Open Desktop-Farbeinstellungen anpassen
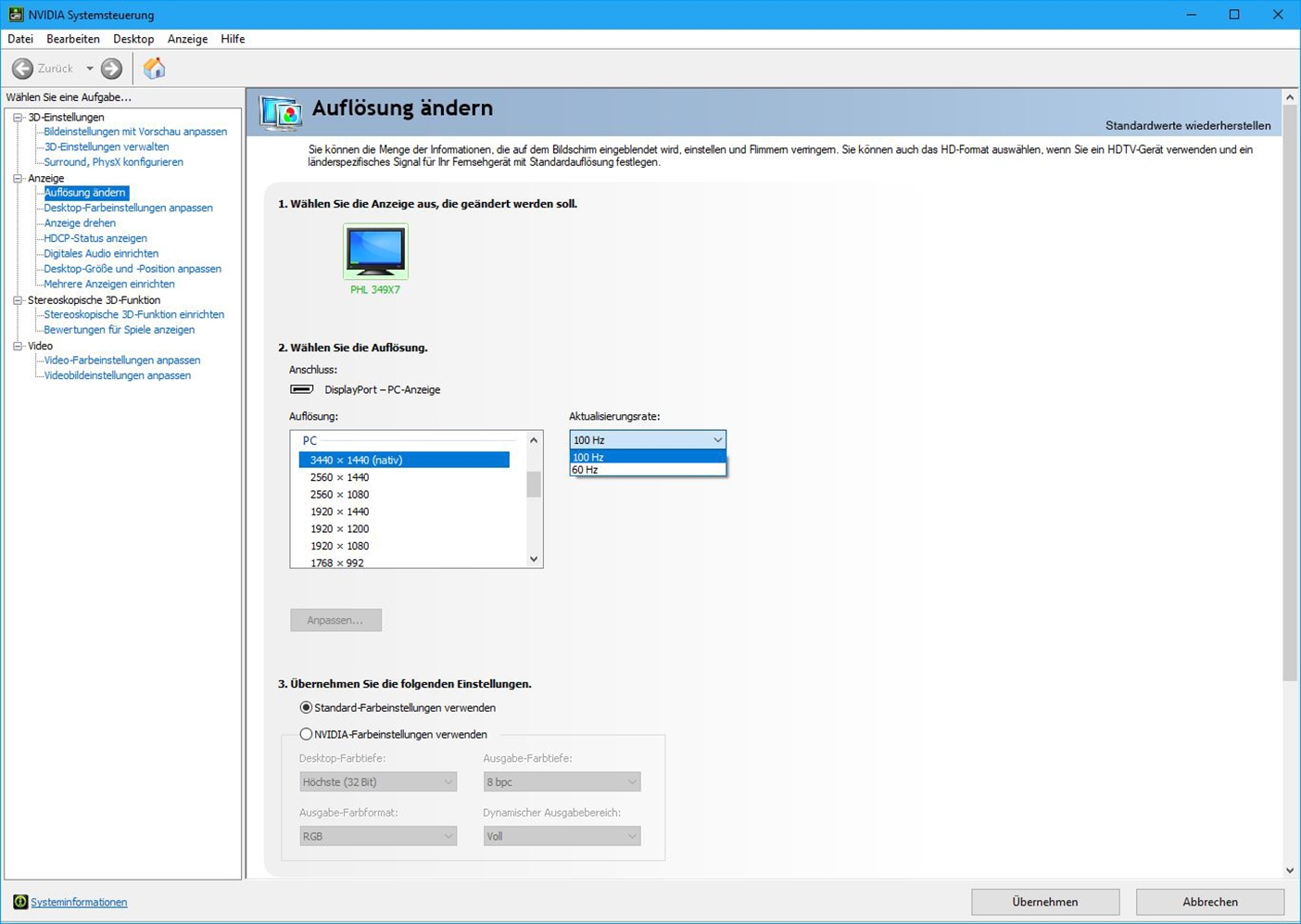The image size is (1301, 924). click(128, 208)
